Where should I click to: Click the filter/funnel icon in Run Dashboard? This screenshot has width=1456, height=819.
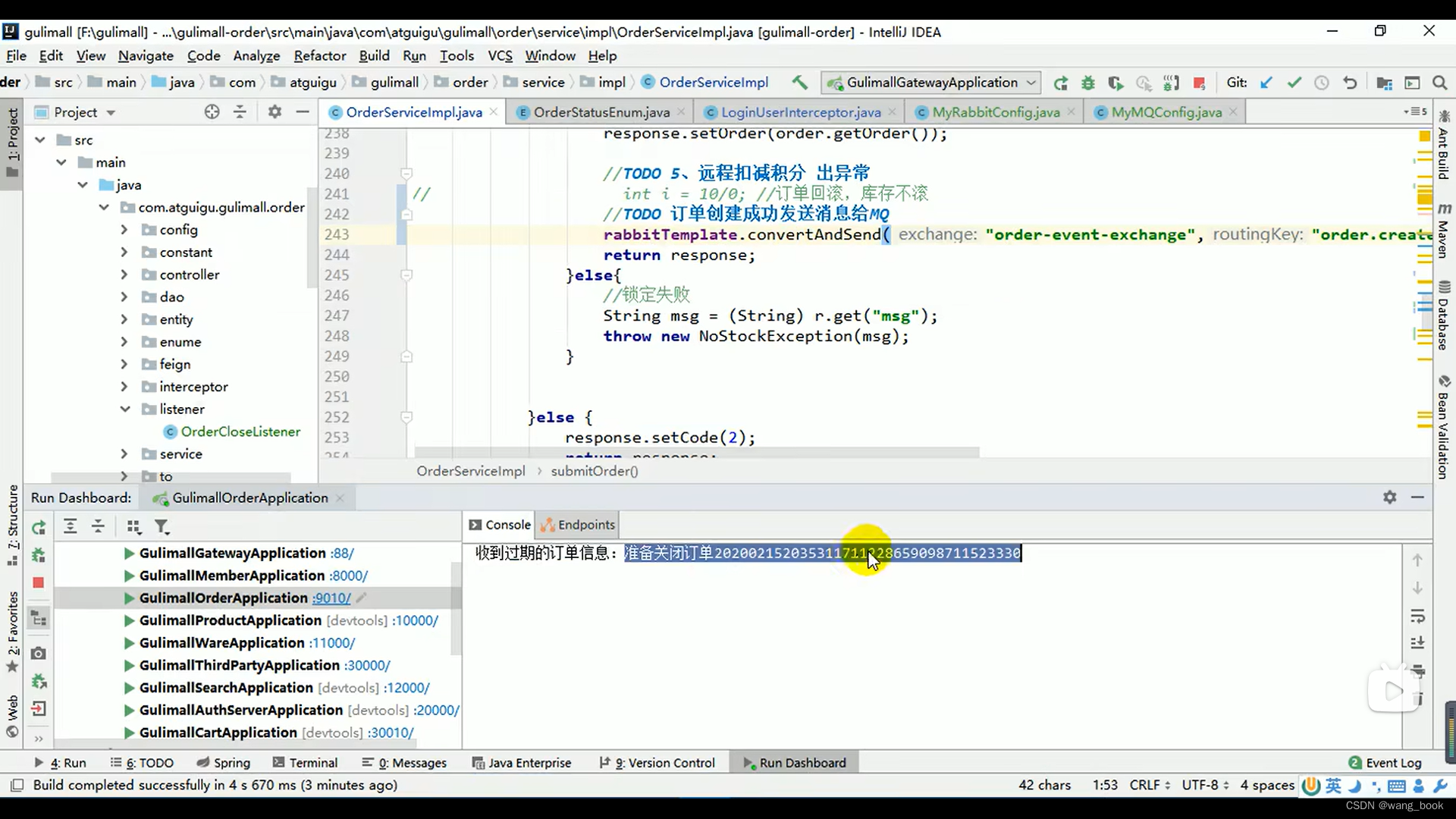click(162, 526)
